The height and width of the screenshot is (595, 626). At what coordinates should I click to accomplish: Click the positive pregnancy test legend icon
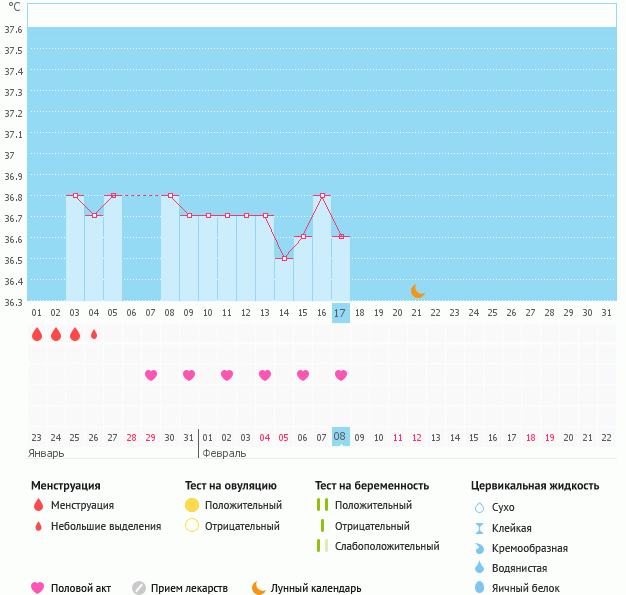(x=322, y=505)
